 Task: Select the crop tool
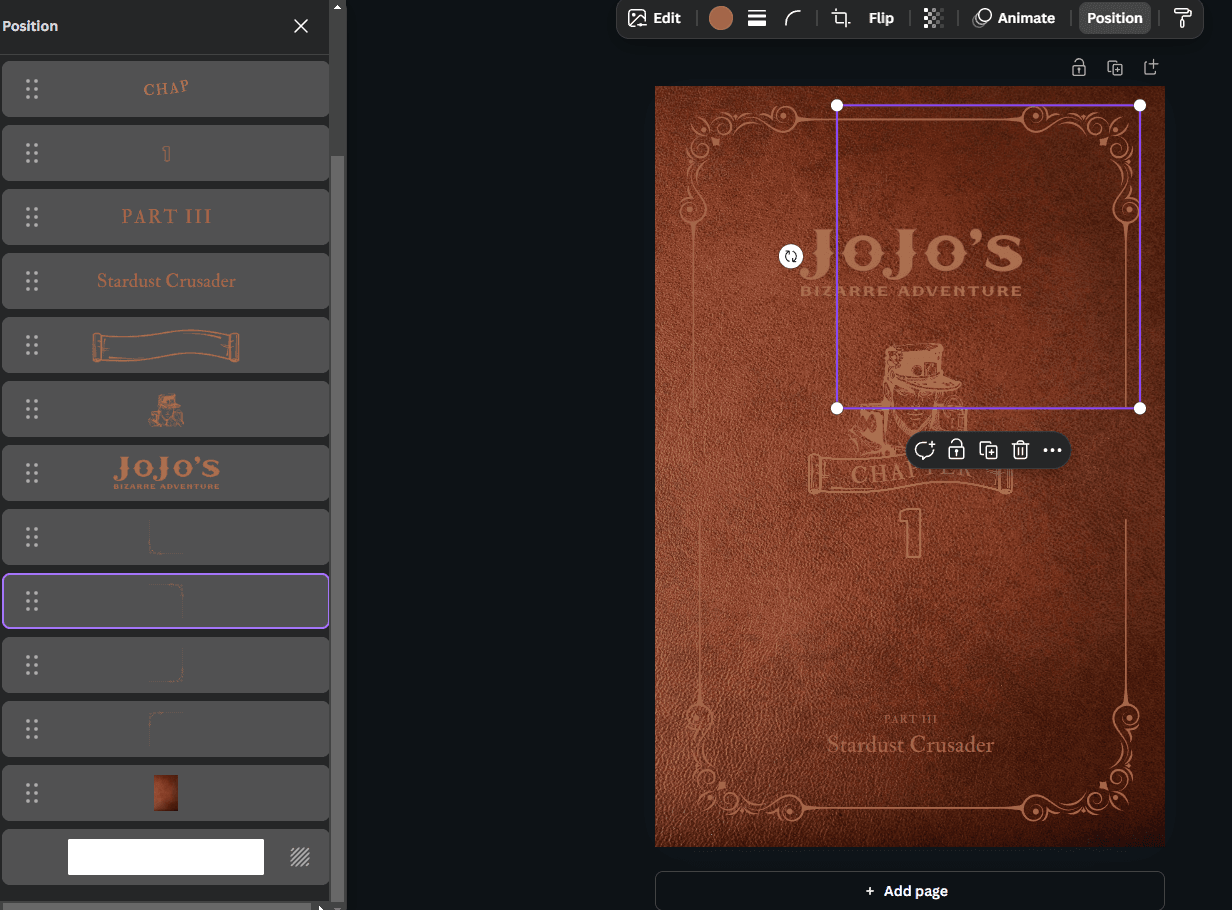pyautogui.click(x=841, y=18)
